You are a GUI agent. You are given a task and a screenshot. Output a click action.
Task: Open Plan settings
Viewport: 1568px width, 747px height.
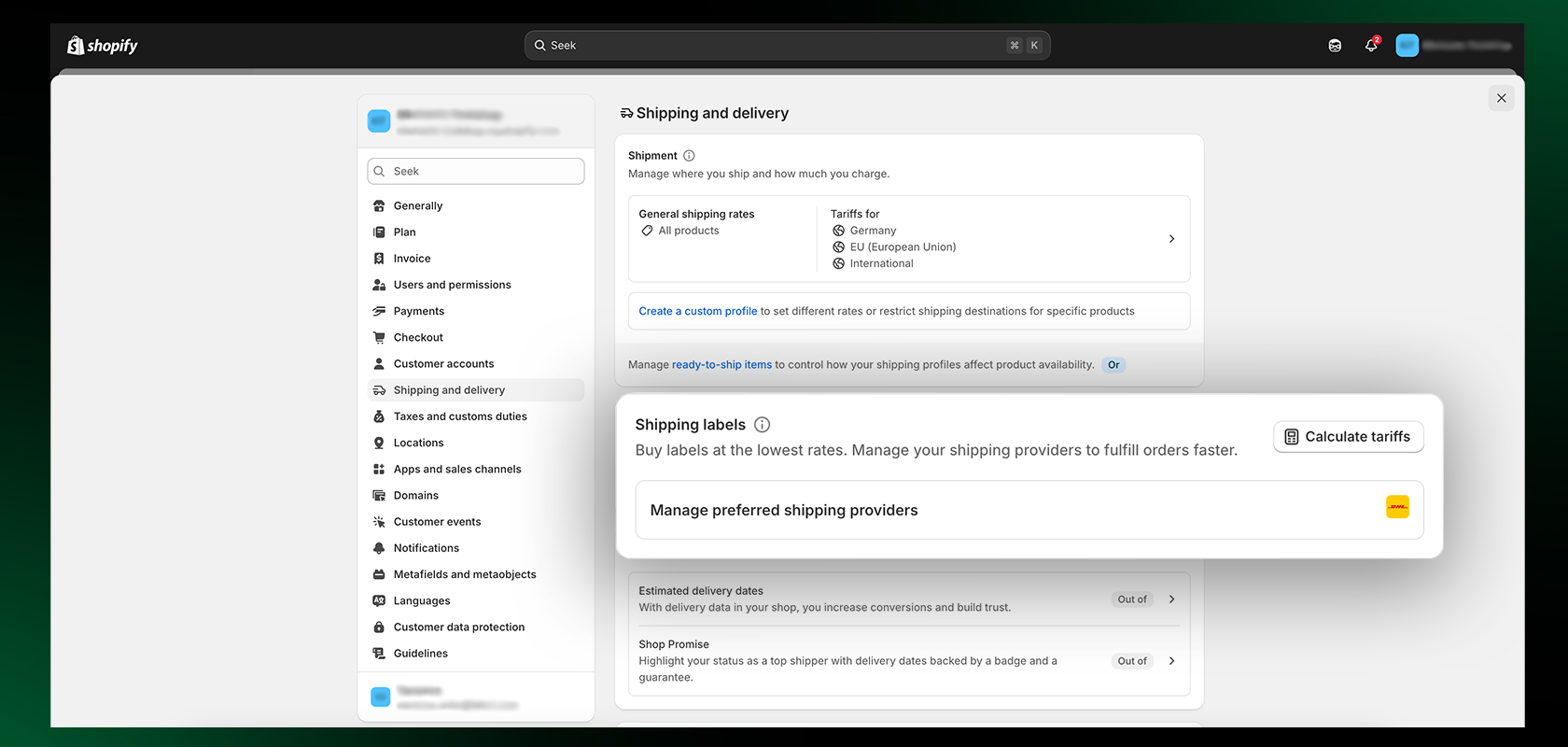coord(476,232)
